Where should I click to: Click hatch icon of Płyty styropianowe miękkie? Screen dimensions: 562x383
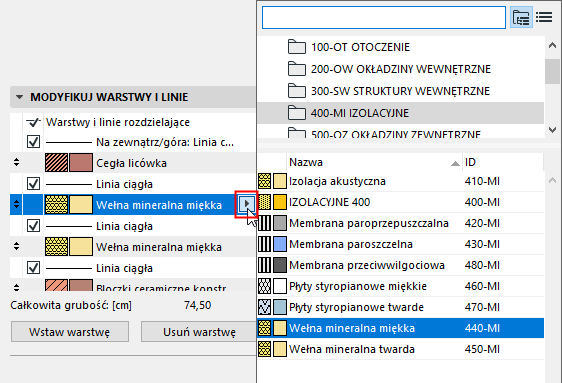click(x=265, y=286)
